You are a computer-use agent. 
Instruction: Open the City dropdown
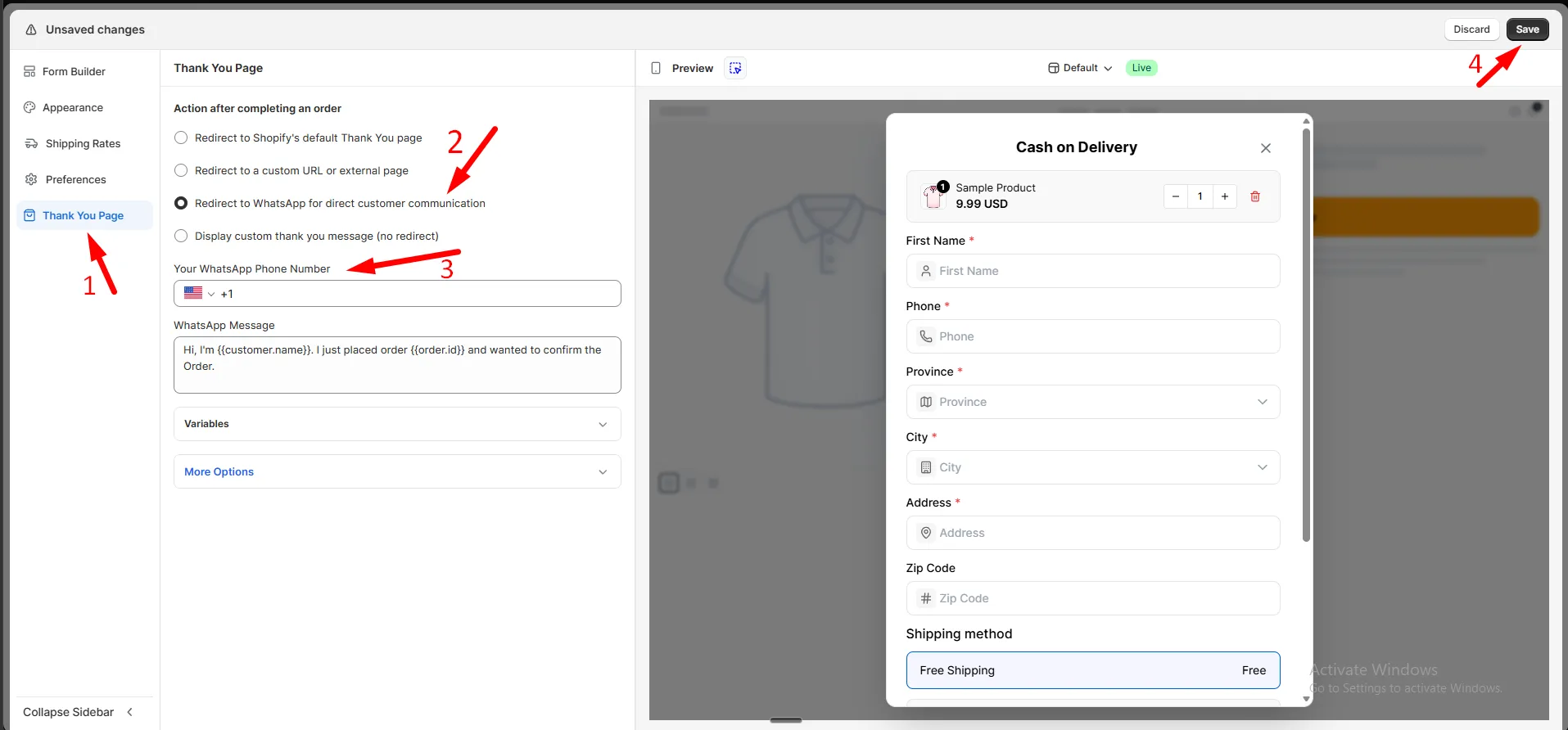(x=1093, y=467)
